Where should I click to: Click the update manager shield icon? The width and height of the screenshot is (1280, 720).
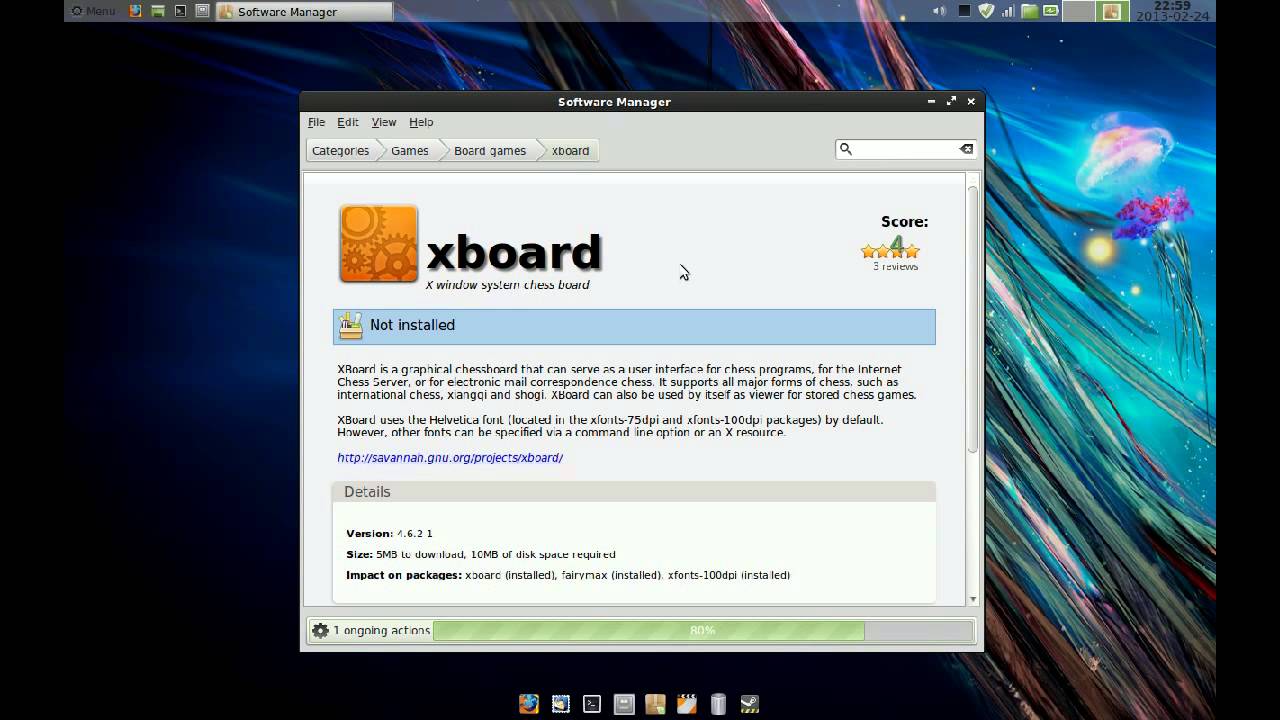coord(986,11)
